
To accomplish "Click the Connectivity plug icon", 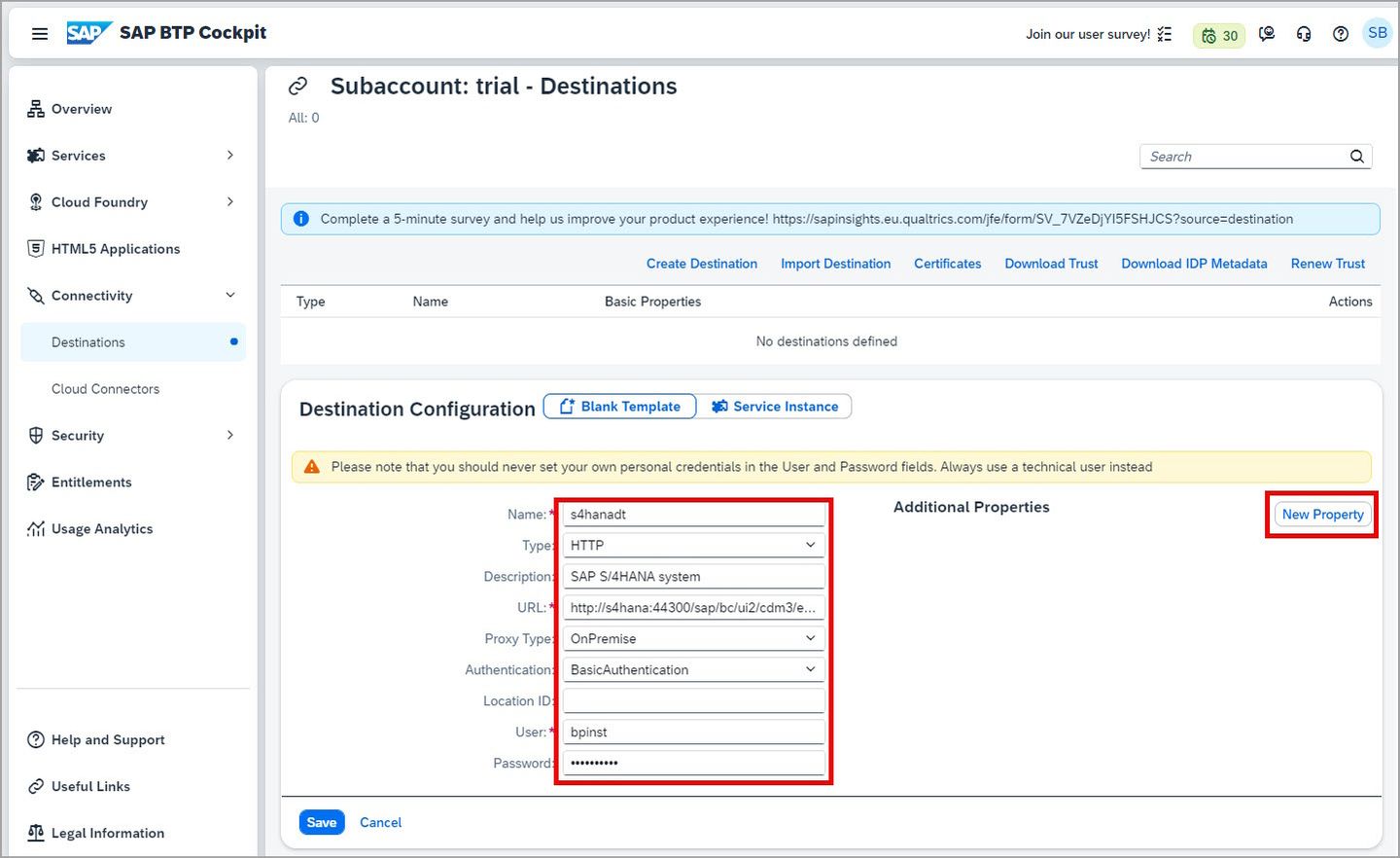I will (36, 296).
